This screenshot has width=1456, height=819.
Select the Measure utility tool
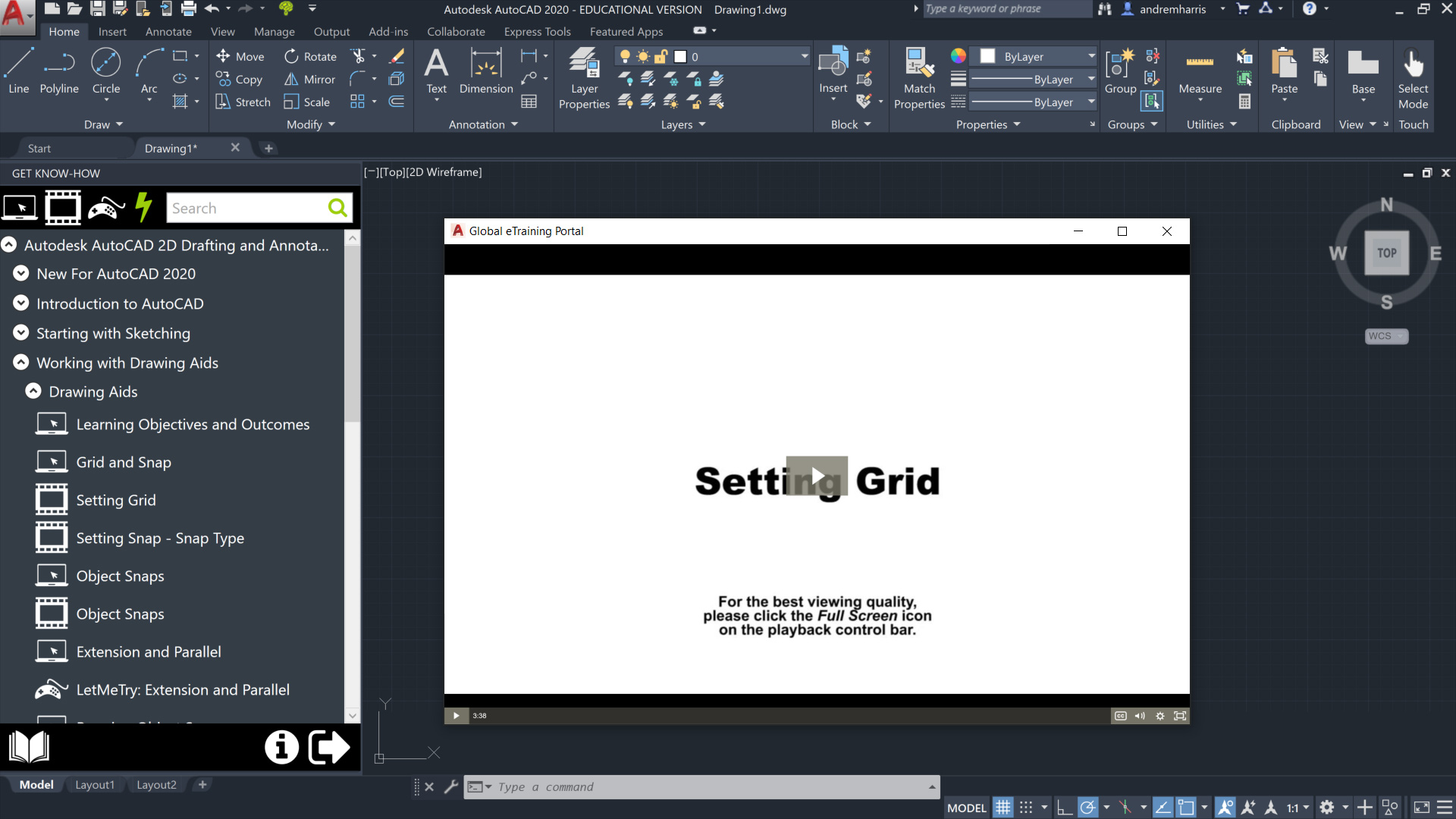coord(1200,72)
